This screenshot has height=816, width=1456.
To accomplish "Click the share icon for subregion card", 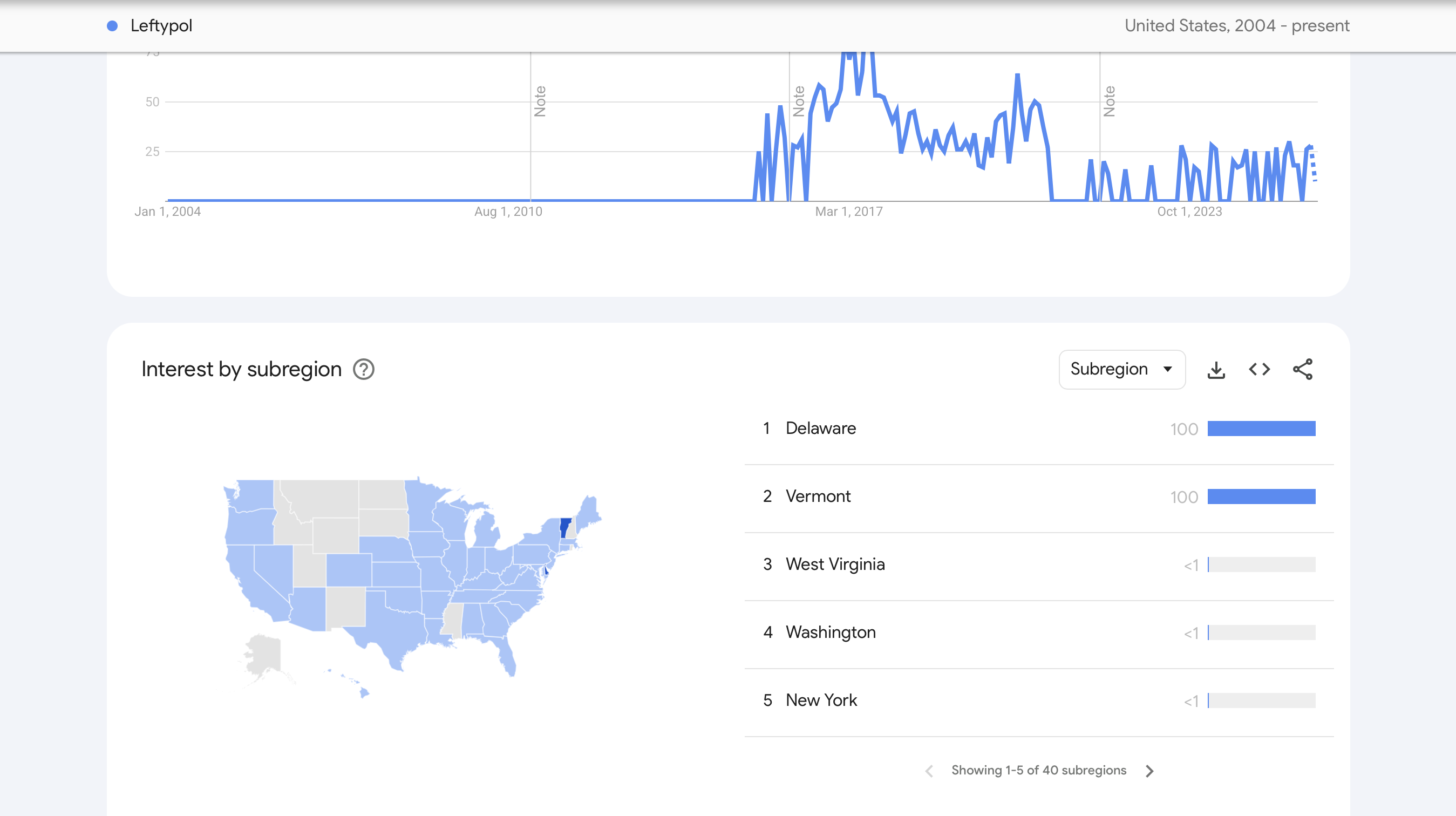I will point(1302,370).
